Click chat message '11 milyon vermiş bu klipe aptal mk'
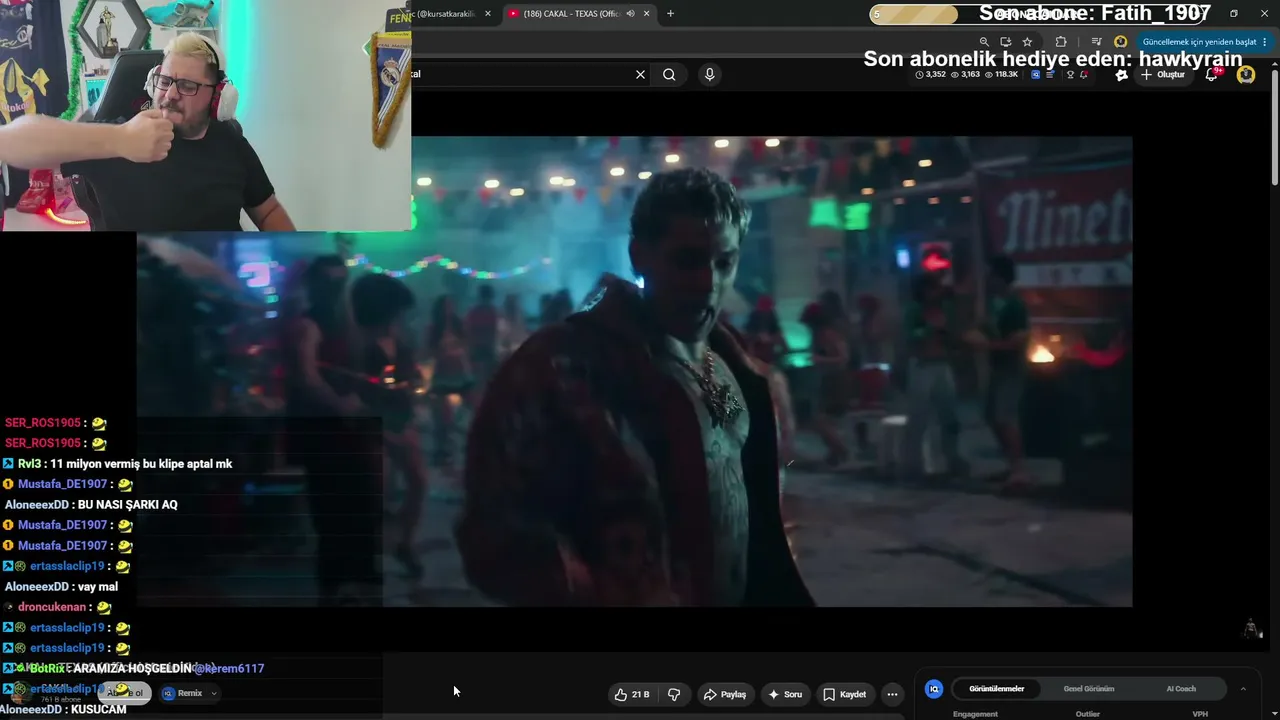The height and width of the screenshot is (720, 1280). pos(141,464)
